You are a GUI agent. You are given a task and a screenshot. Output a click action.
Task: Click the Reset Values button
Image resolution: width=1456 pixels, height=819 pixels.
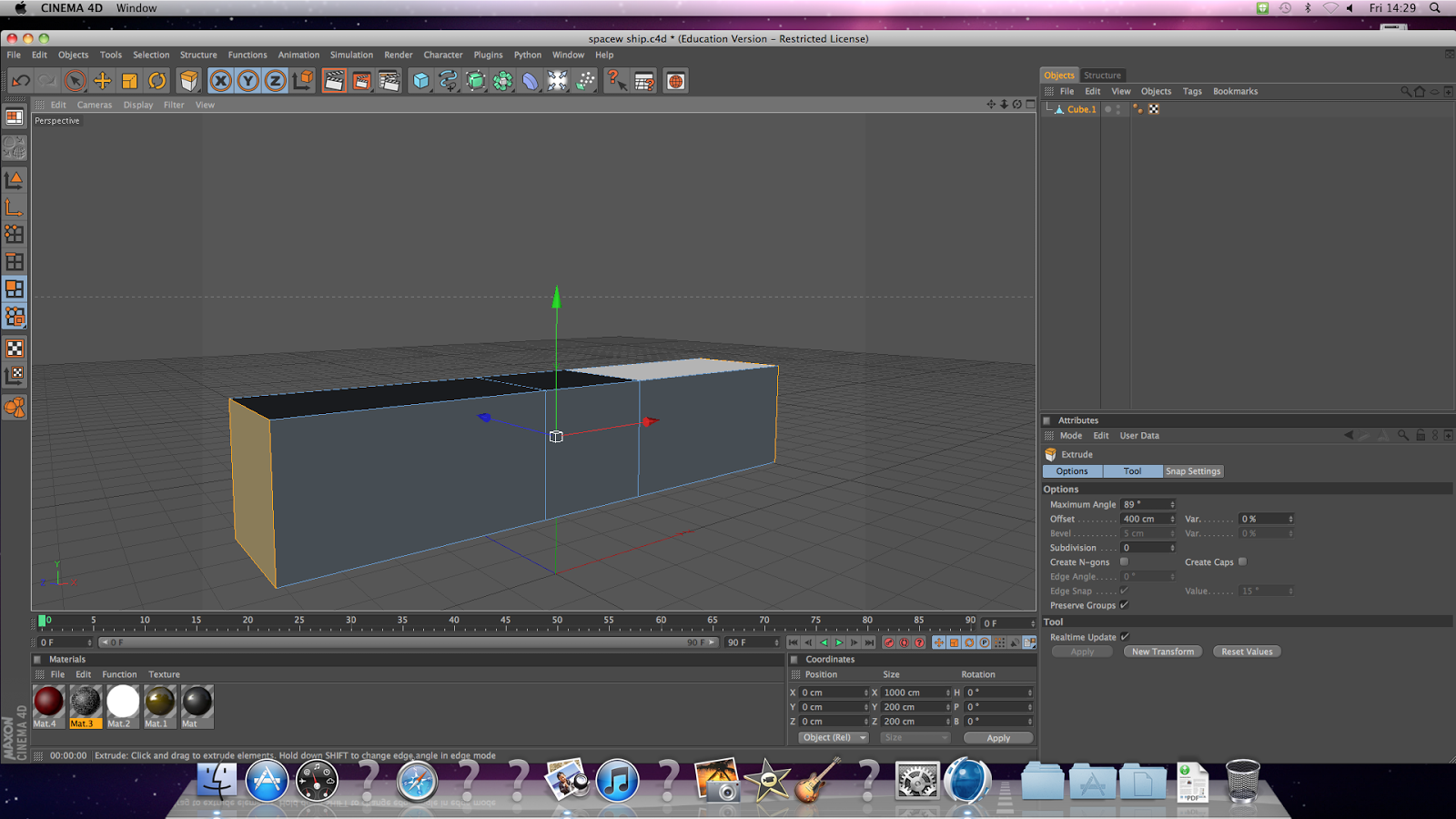[x=1246, y=652]
